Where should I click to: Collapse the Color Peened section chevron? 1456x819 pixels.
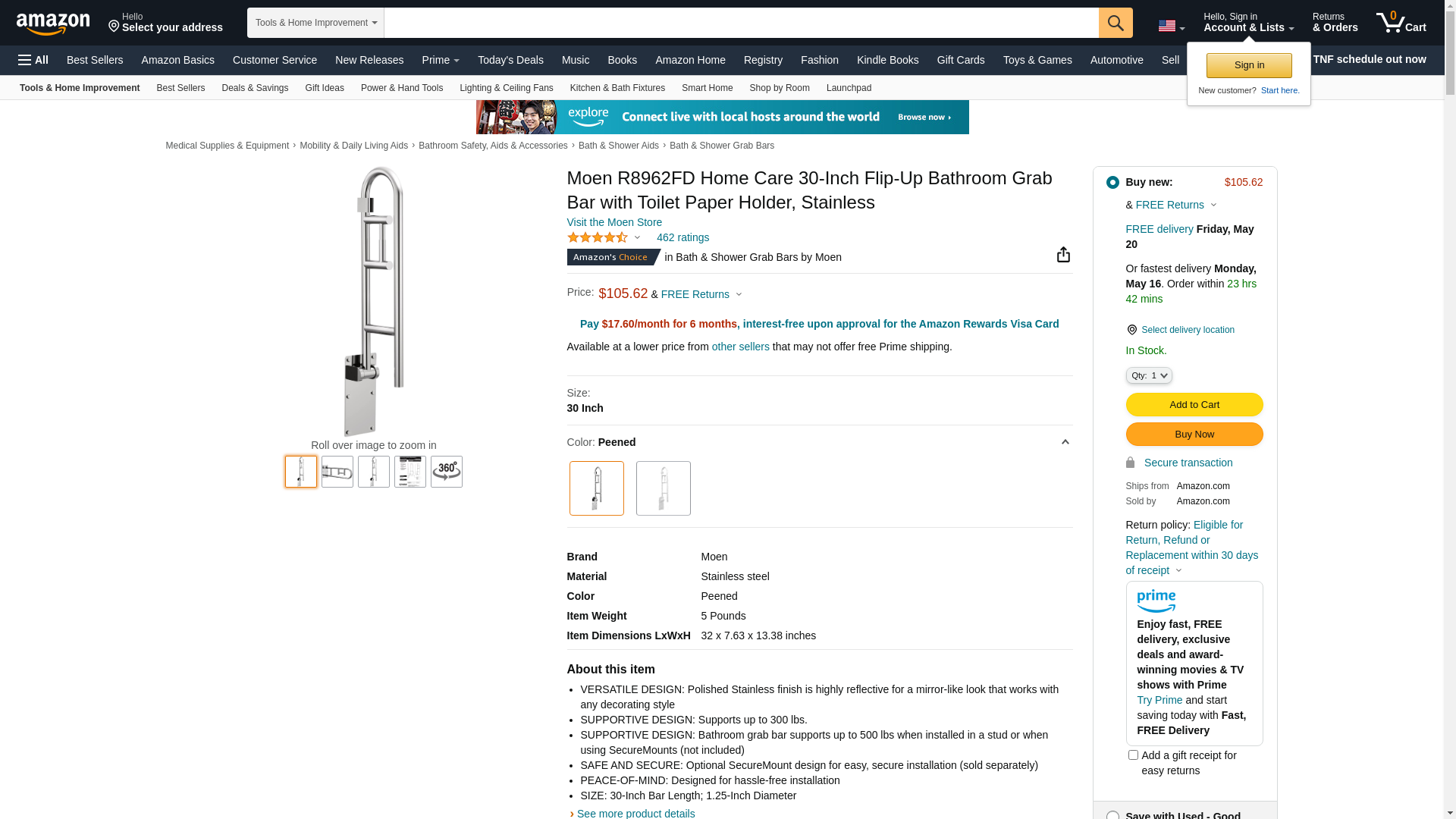[1065, 442]
